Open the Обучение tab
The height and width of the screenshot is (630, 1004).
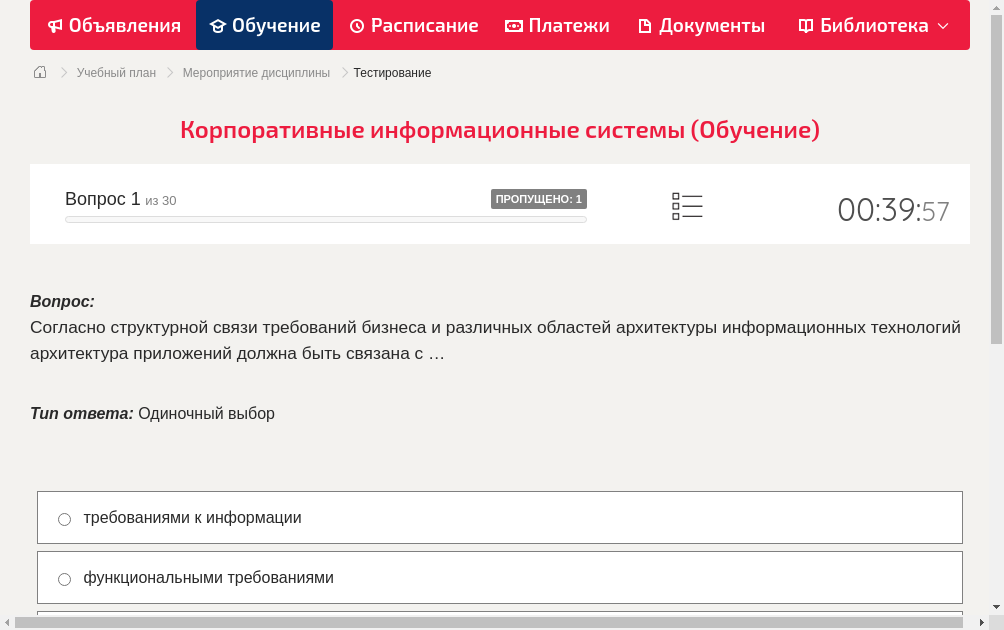pyautogui.click(x=264, y=26)
